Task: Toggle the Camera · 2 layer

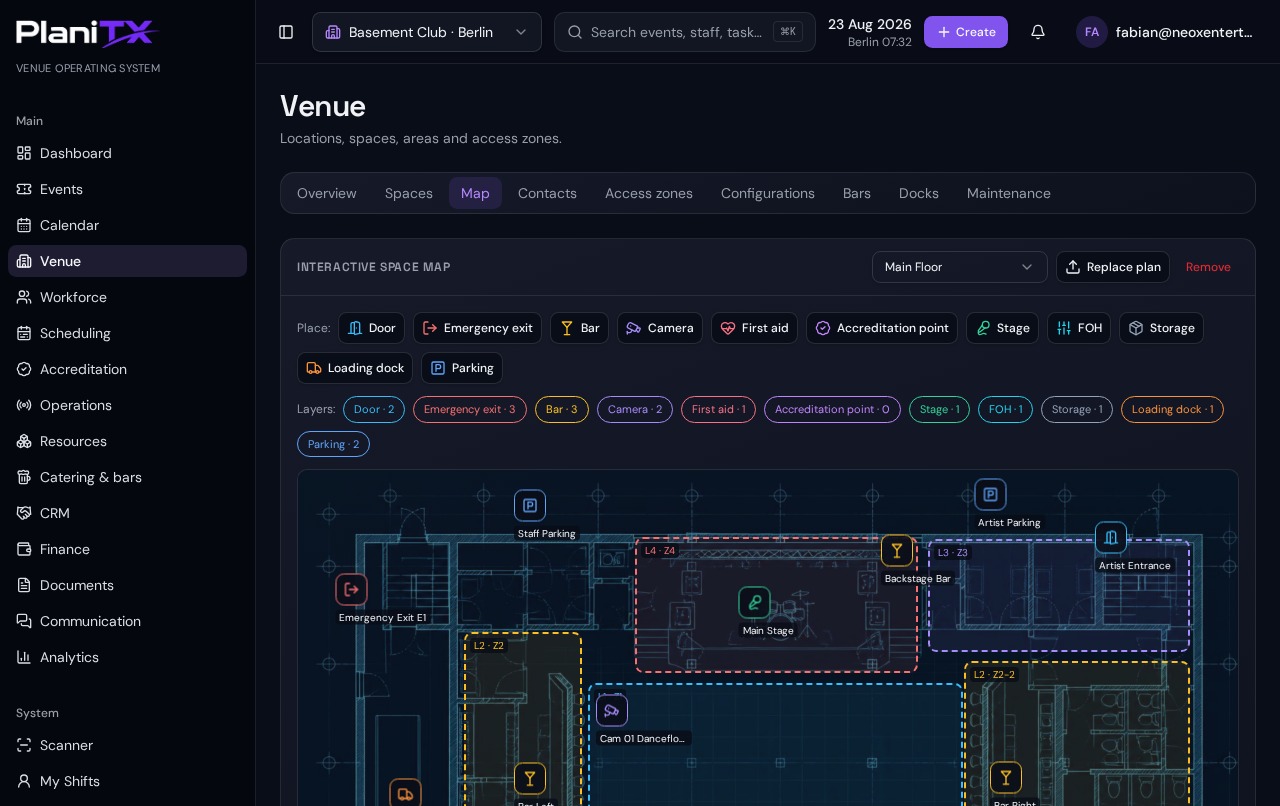Action: click(x=635, y=409)
